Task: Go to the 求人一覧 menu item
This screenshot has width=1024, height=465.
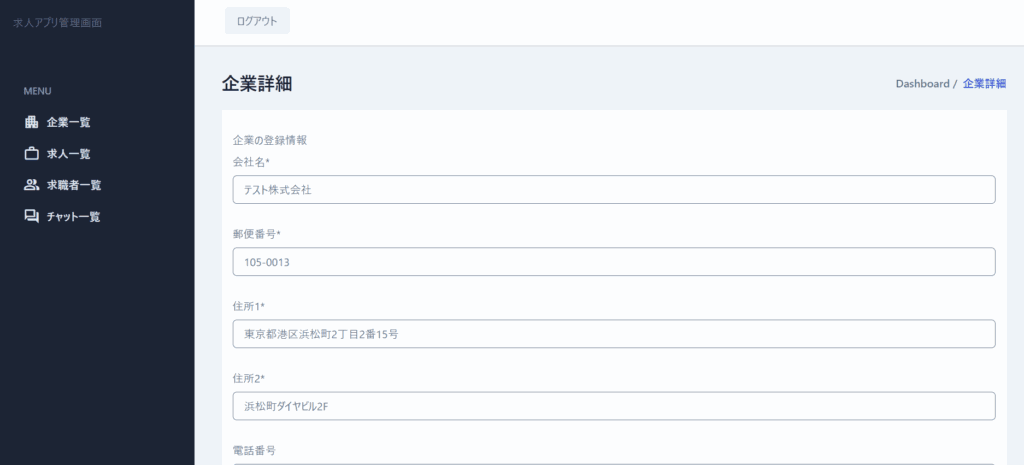Action: 68,154
